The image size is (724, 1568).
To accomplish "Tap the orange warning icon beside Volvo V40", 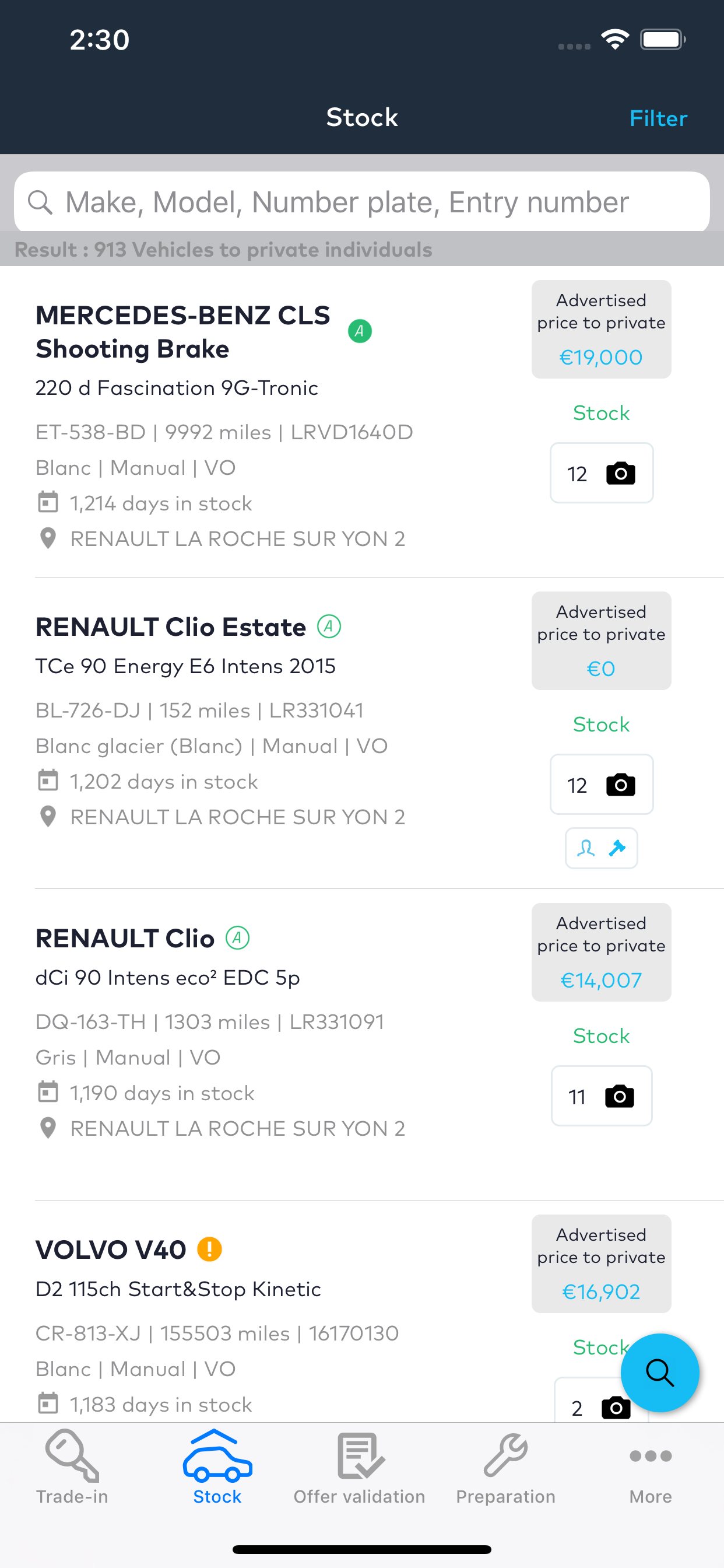I will pyautogui.click(x=209, y=1249).
